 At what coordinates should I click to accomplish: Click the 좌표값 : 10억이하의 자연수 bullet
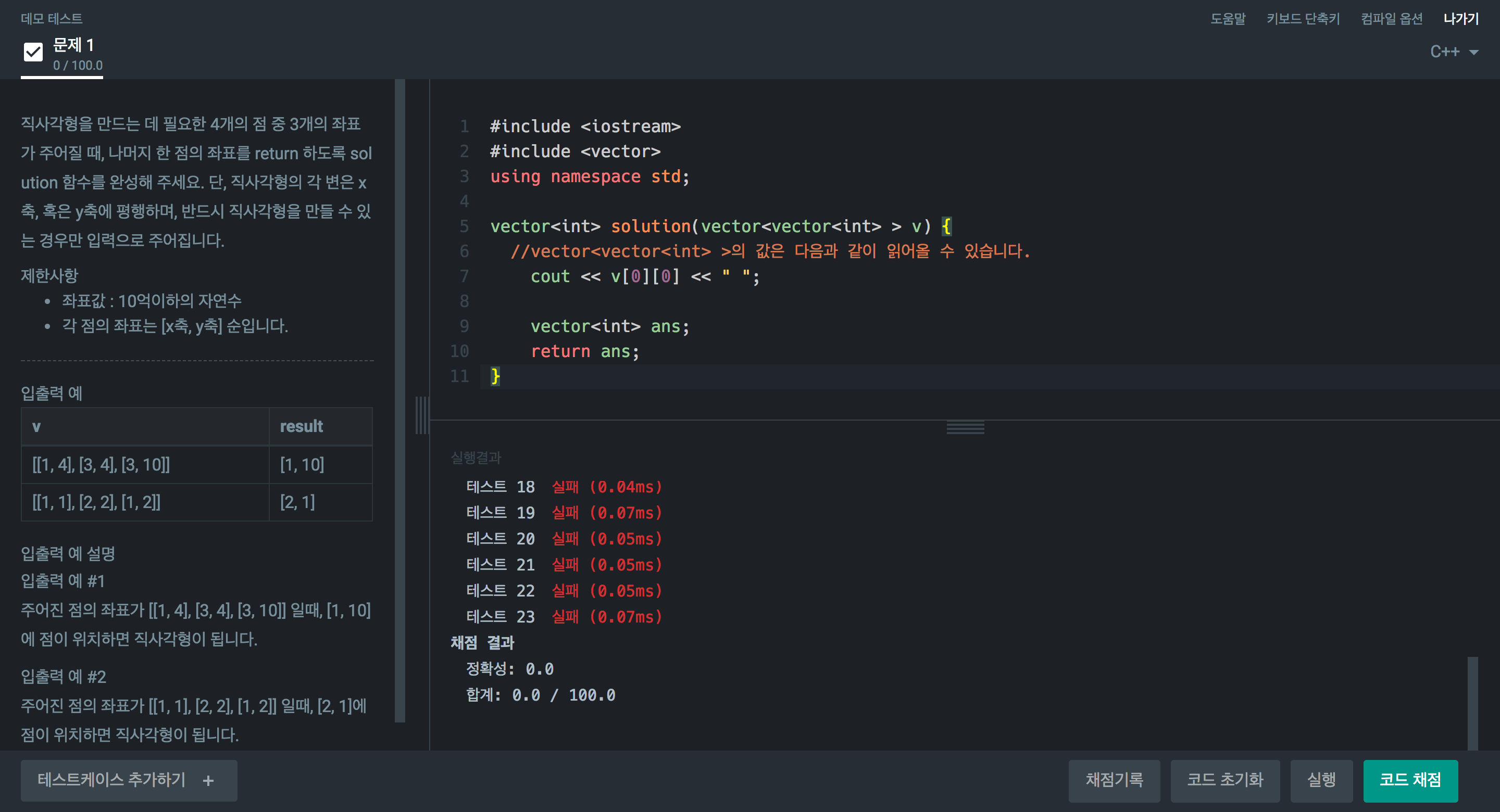(152, 300)
